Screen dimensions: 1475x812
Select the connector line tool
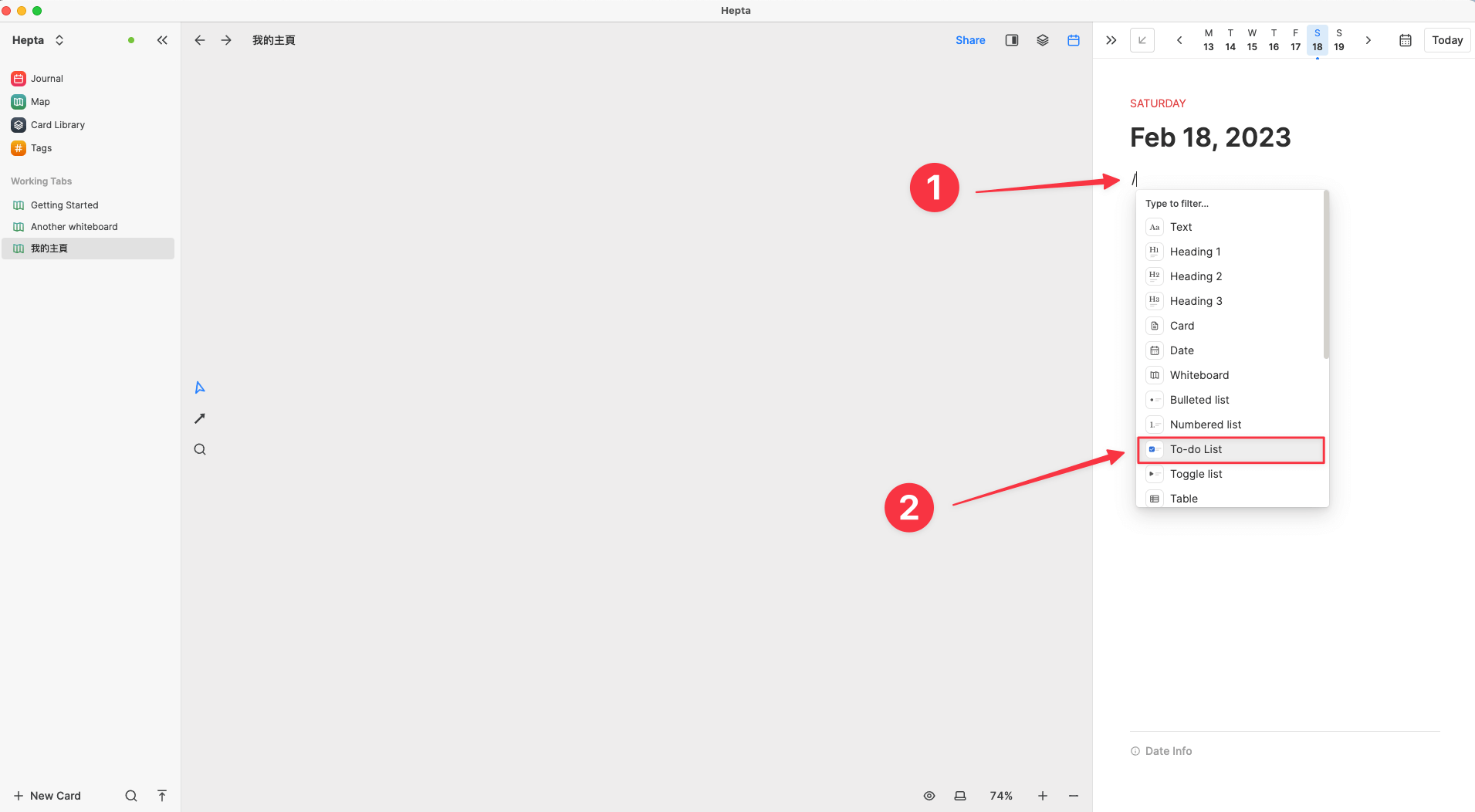point(200,418)
